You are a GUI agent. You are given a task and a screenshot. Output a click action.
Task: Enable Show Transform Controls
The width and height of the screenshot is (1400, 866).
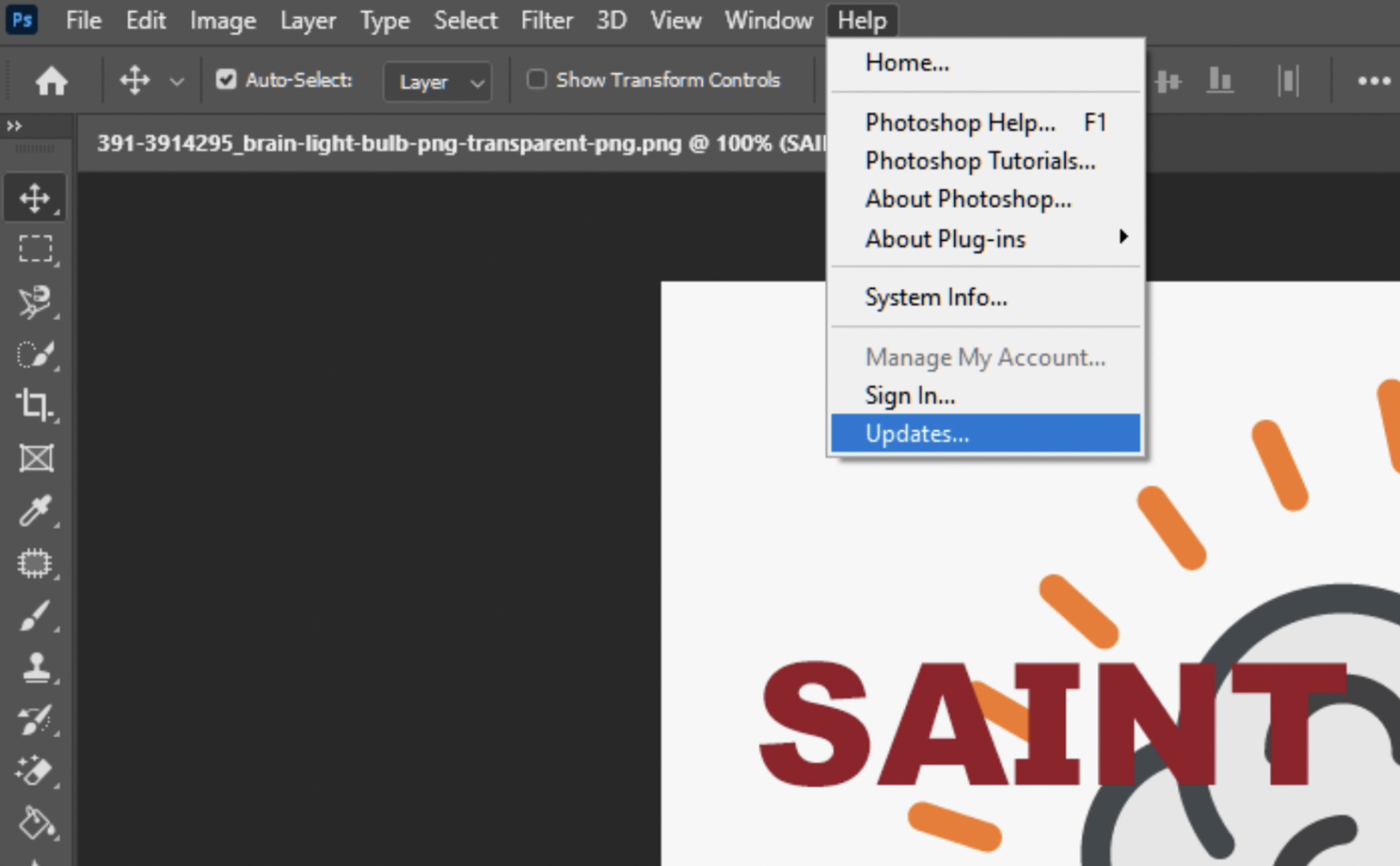point(537,79)
